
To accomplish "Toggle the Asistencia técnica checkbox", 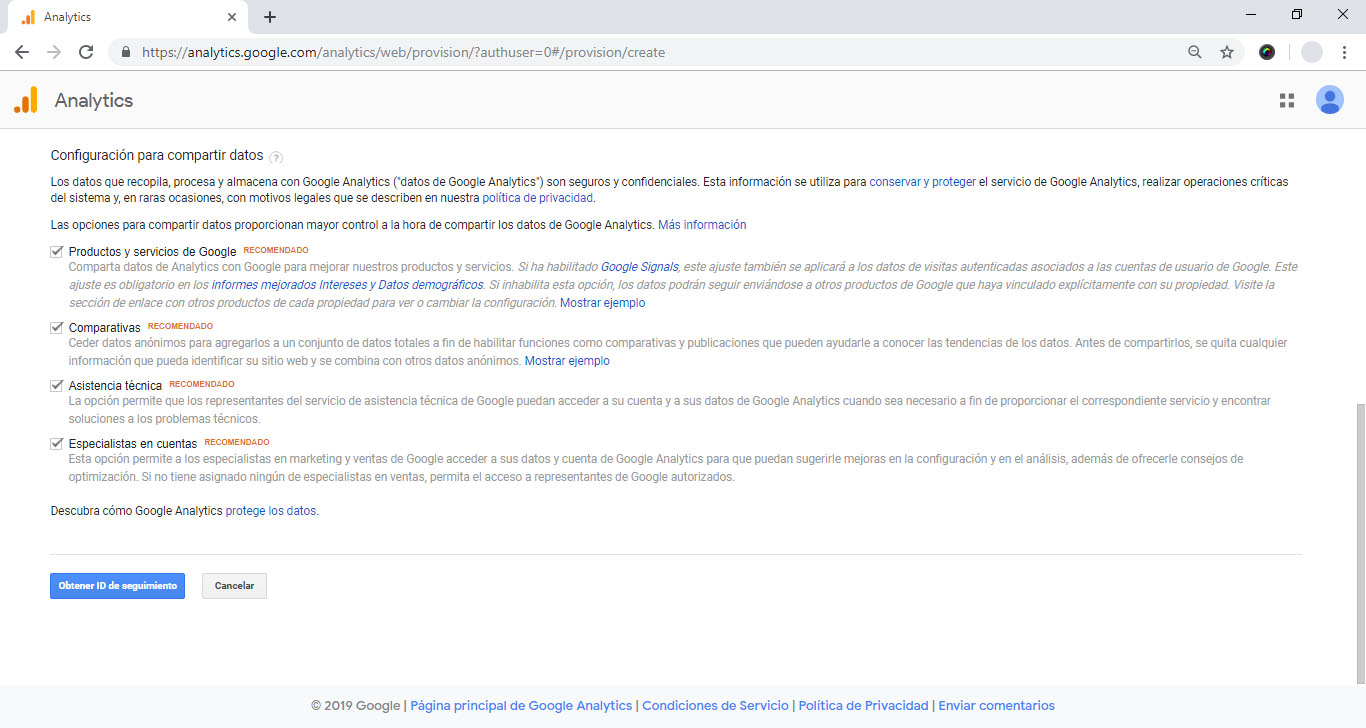I will pyautogui.click(x=57, y=385).
